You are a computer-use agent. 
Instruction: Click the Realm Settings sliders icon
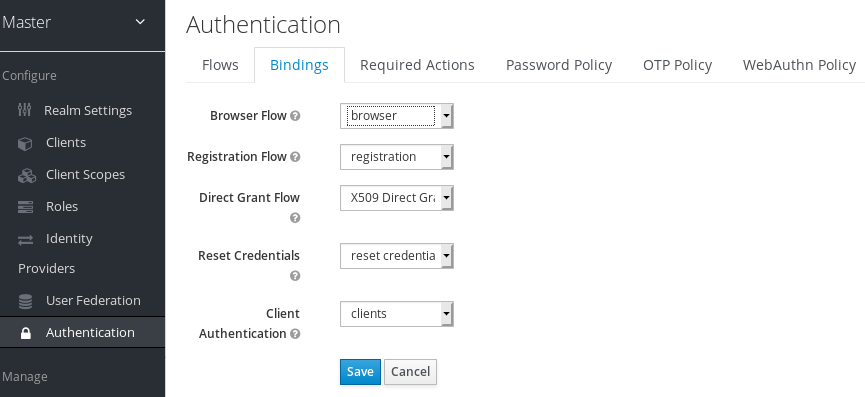24,110
